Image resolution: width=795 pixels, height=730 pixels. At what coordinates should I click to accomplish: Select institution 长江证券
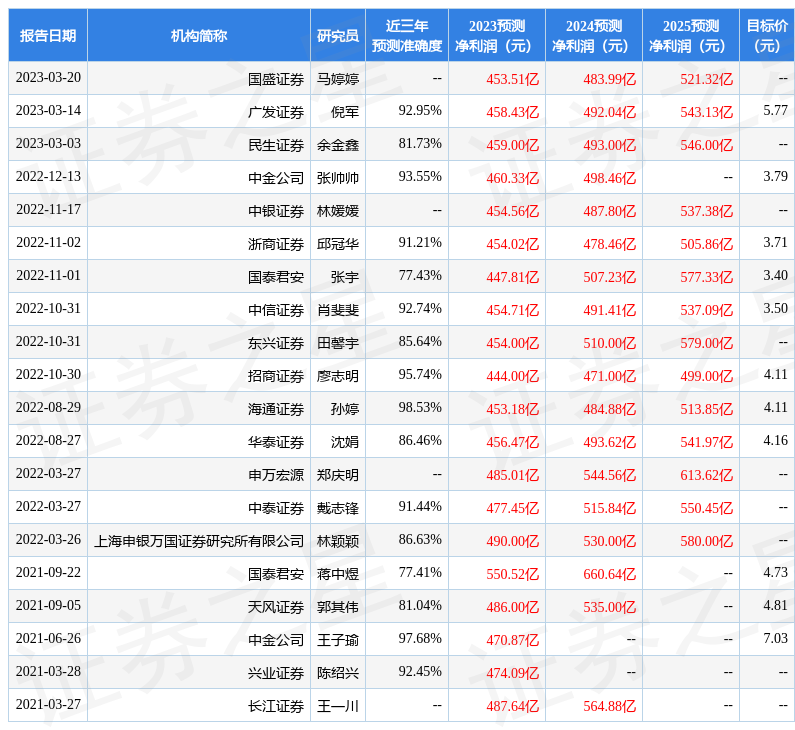point(276,705)
